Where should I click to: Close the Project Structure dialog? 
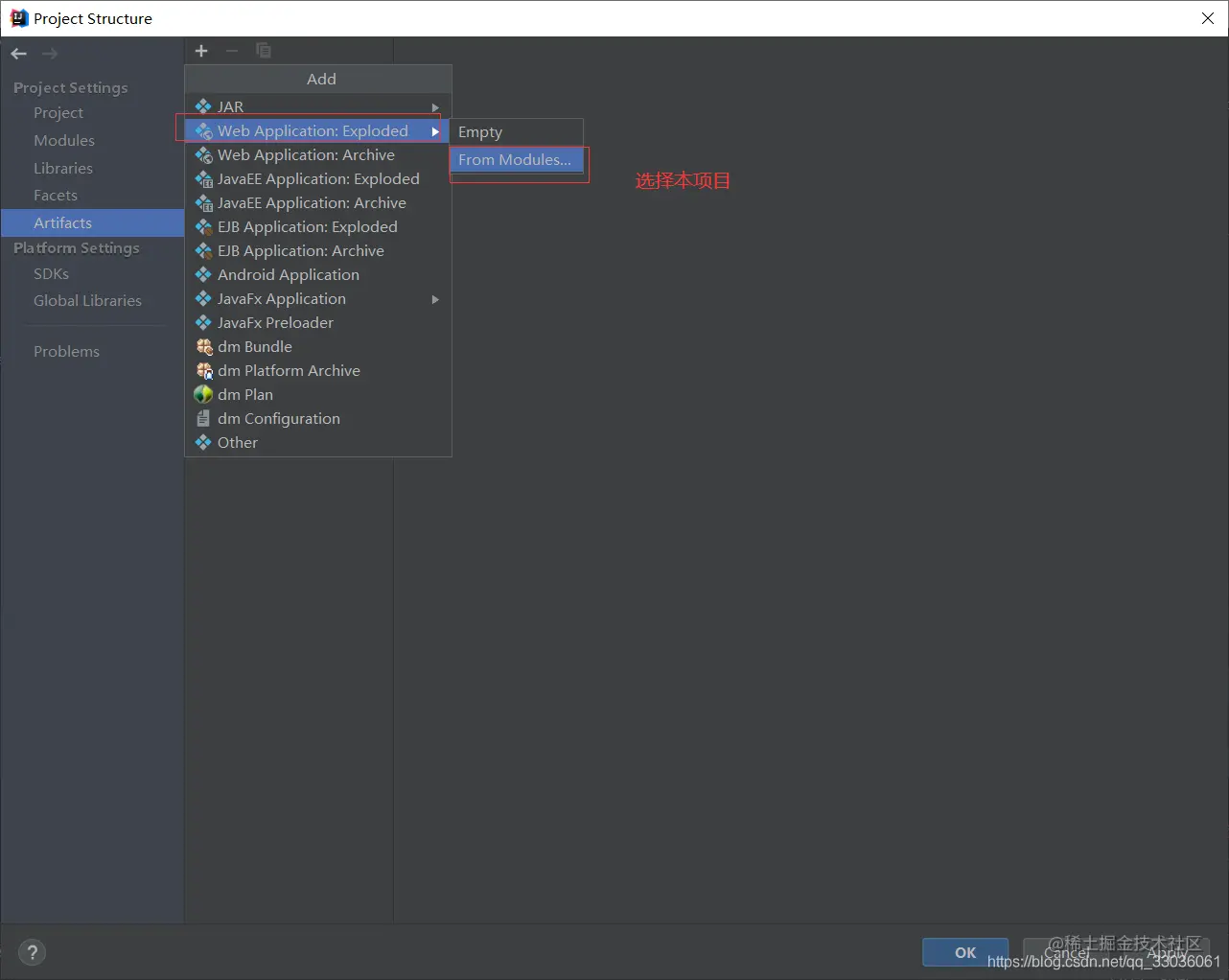click(1208, 18)
